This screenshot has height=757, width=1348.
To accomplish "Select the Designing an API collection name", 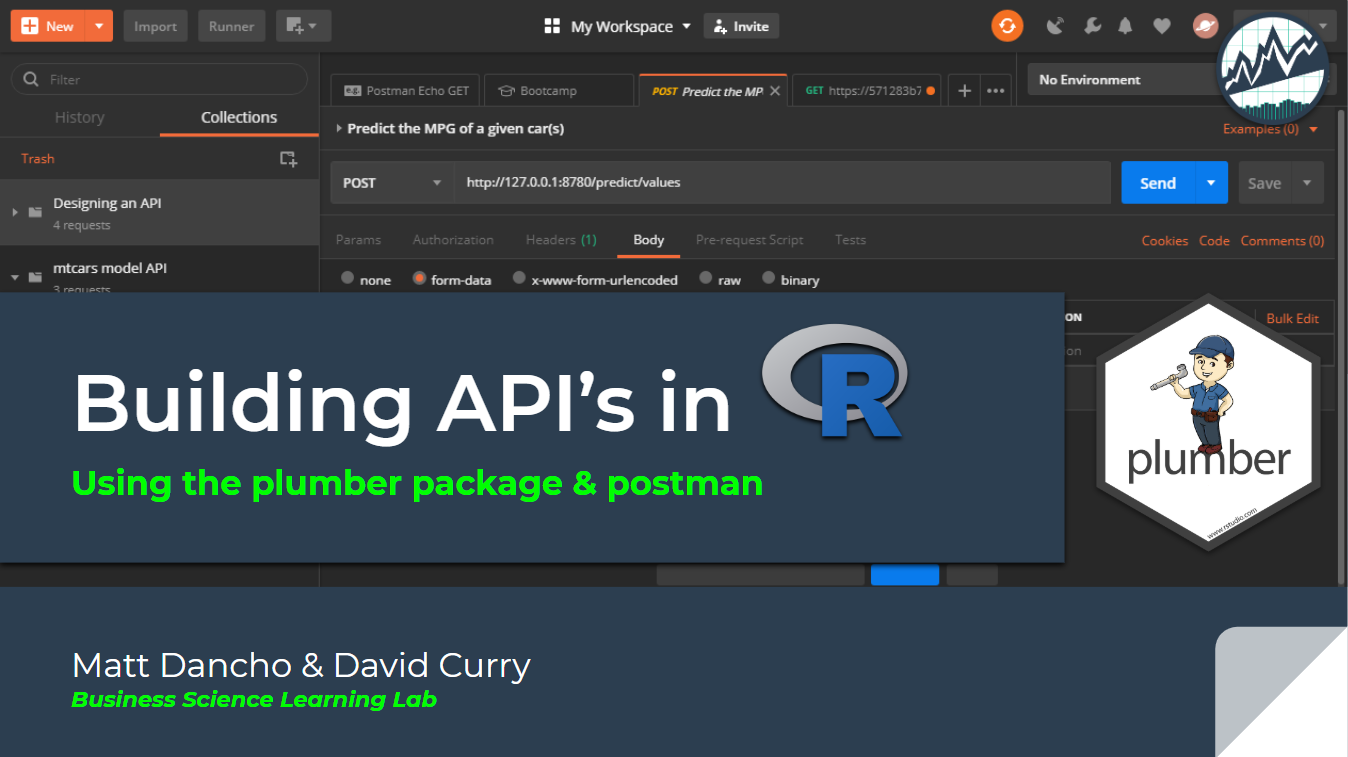I will pos(107,203).
